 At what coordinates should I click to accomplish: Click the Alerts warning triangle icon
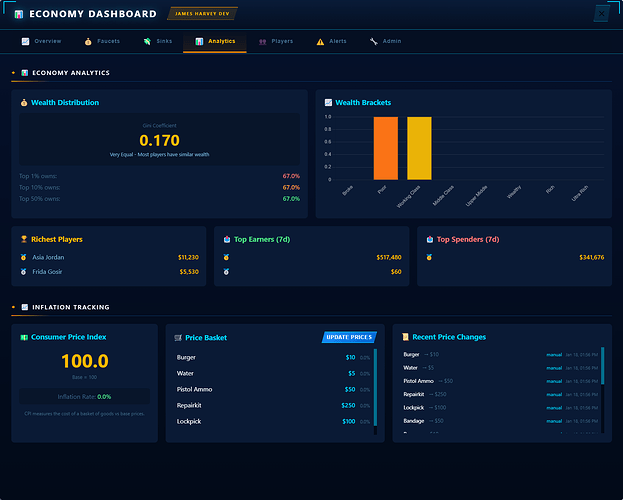[x=320, y=41]
